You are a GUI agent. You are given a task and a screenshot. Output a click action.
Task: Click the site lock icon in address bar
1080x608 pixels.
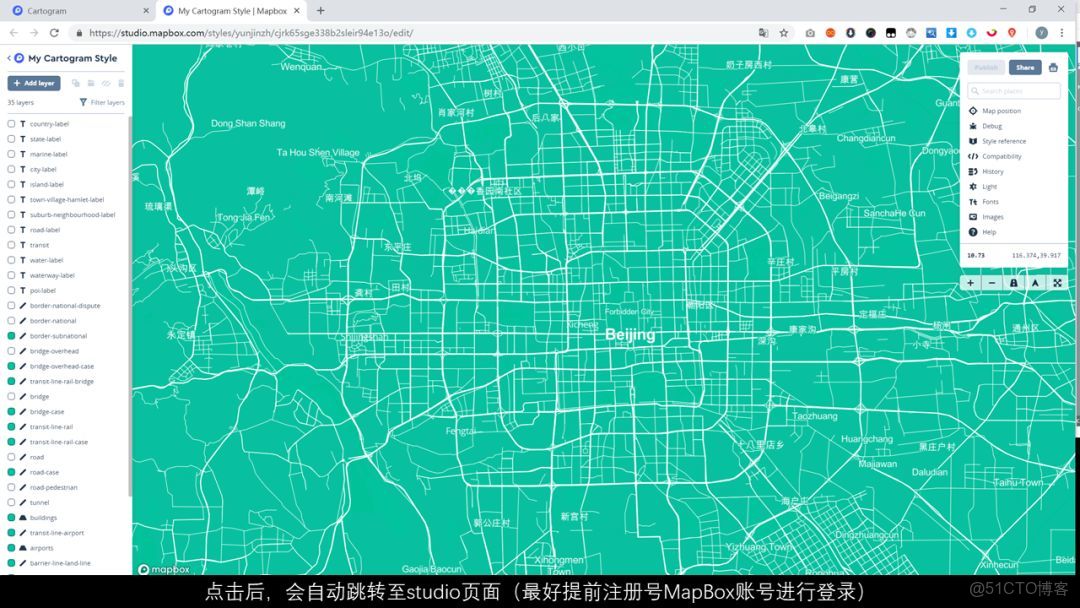pos(79,32)
